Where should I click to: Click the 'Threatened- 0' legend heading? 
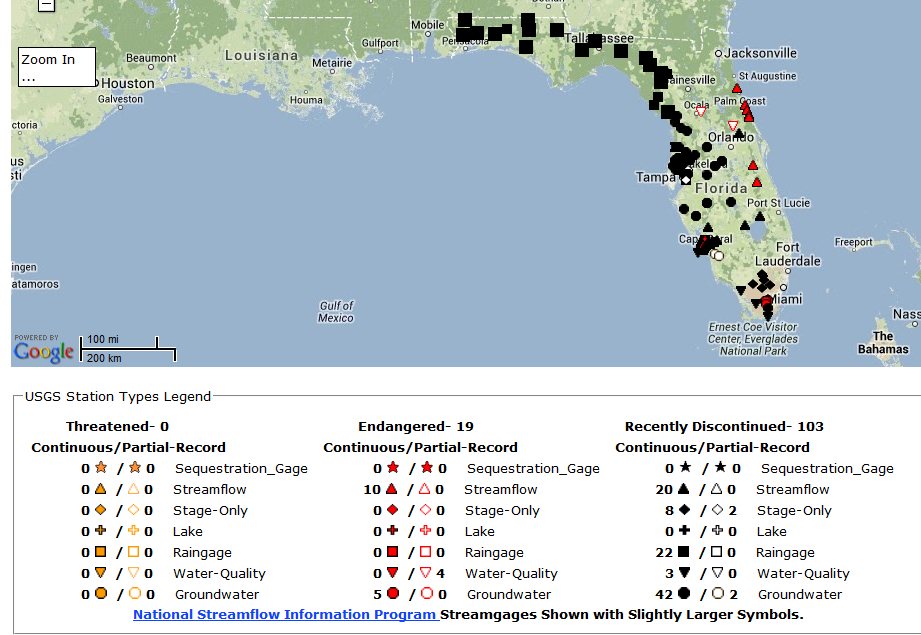[117, 426]
